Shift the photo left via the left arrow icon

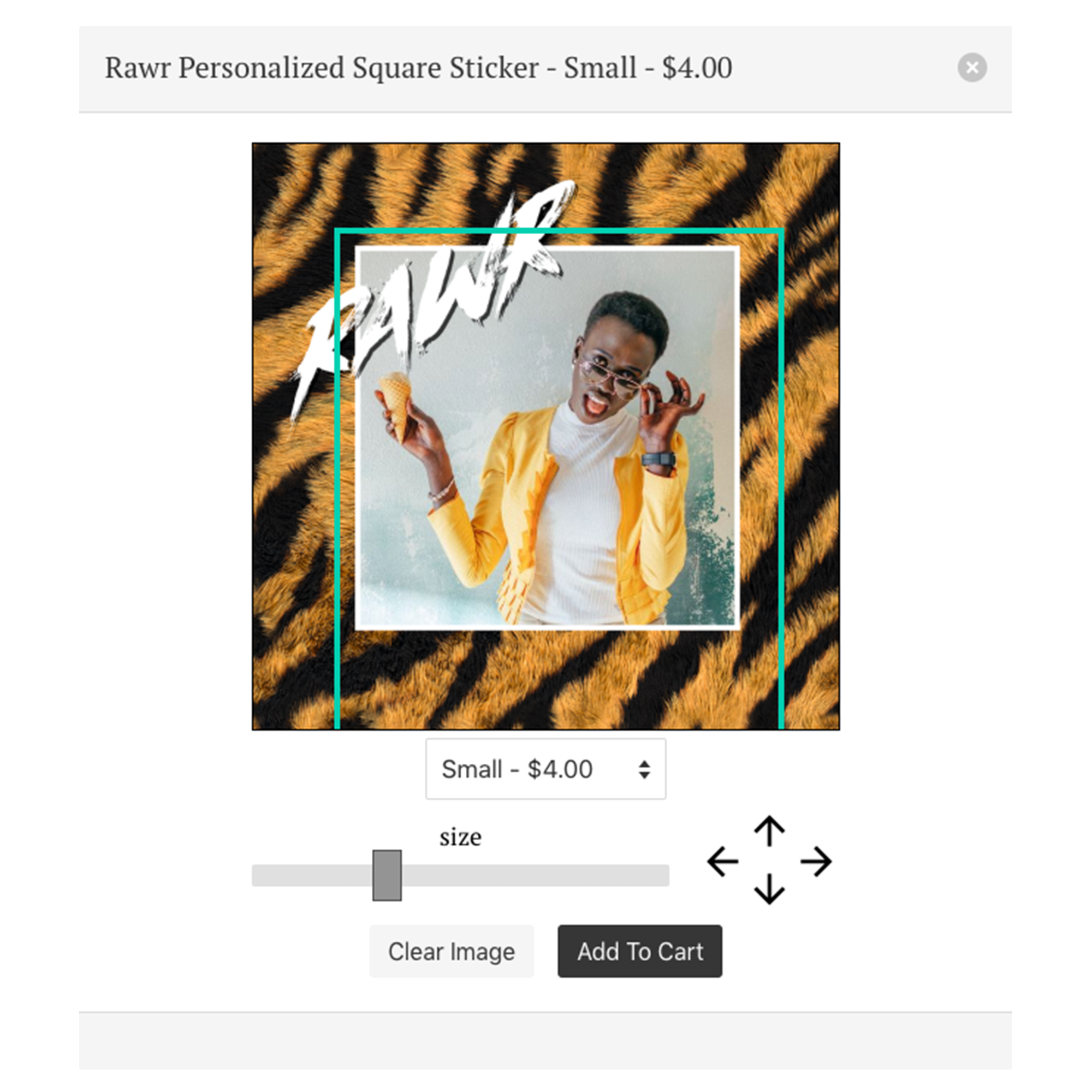(723, 862)
